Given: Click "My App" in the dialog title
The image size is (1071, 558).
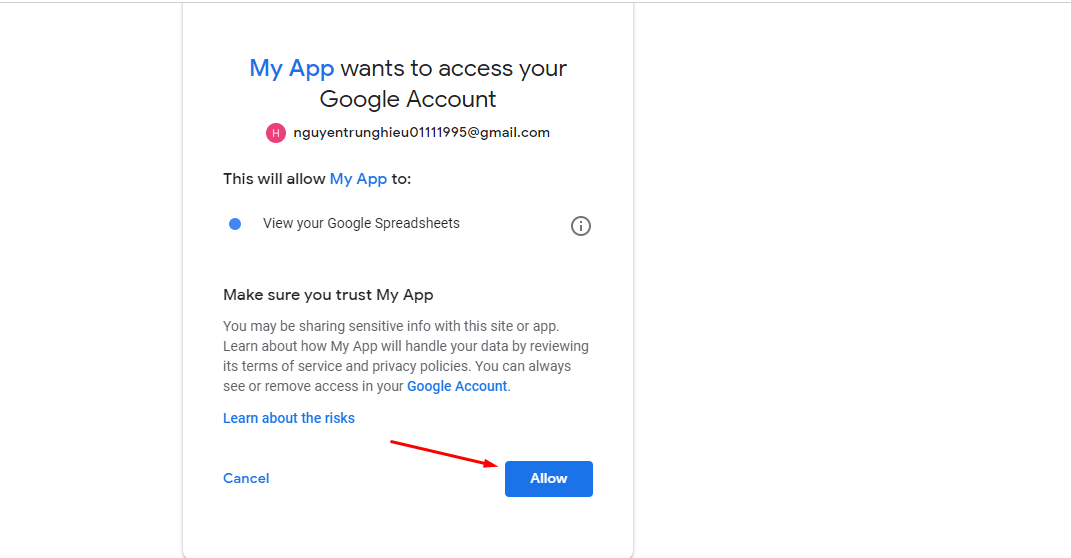Looking at the screenshot, I should click(x=292, y=68).
